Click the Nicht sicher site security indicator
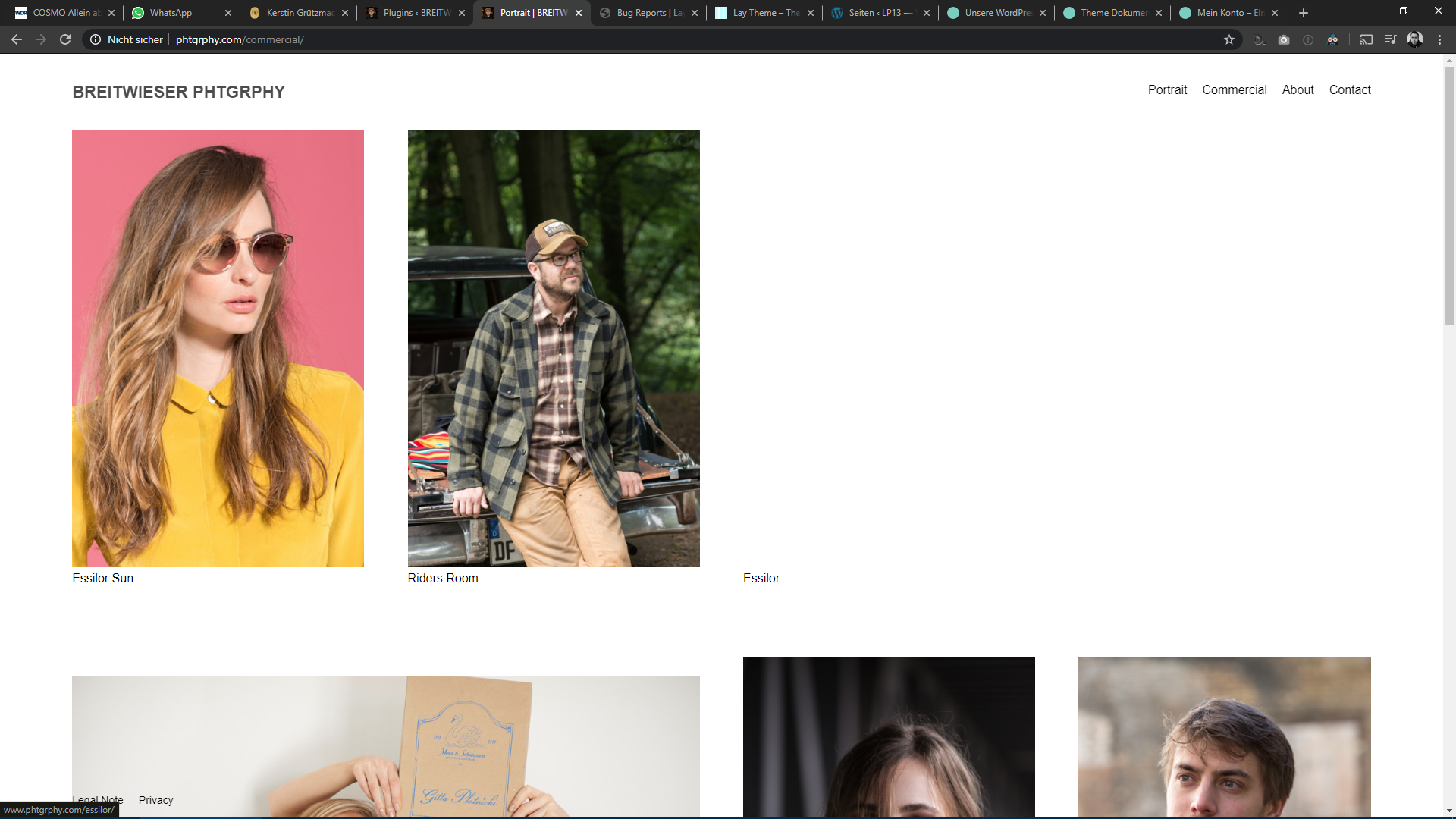 pyautogui.click(x=133, y=39)
